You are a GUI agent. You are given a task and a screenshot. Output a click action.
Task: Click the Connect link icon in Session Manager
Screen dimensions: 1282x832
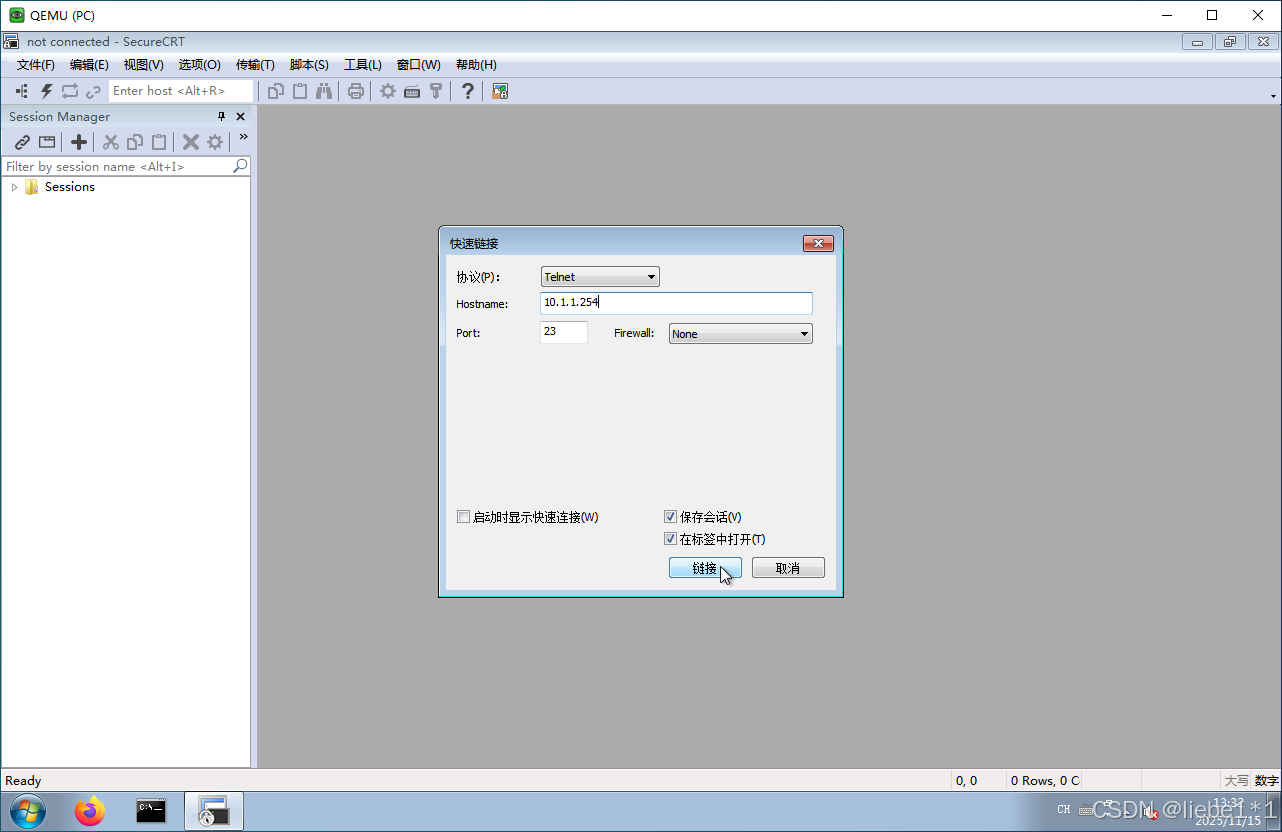(x=22, y=142)
